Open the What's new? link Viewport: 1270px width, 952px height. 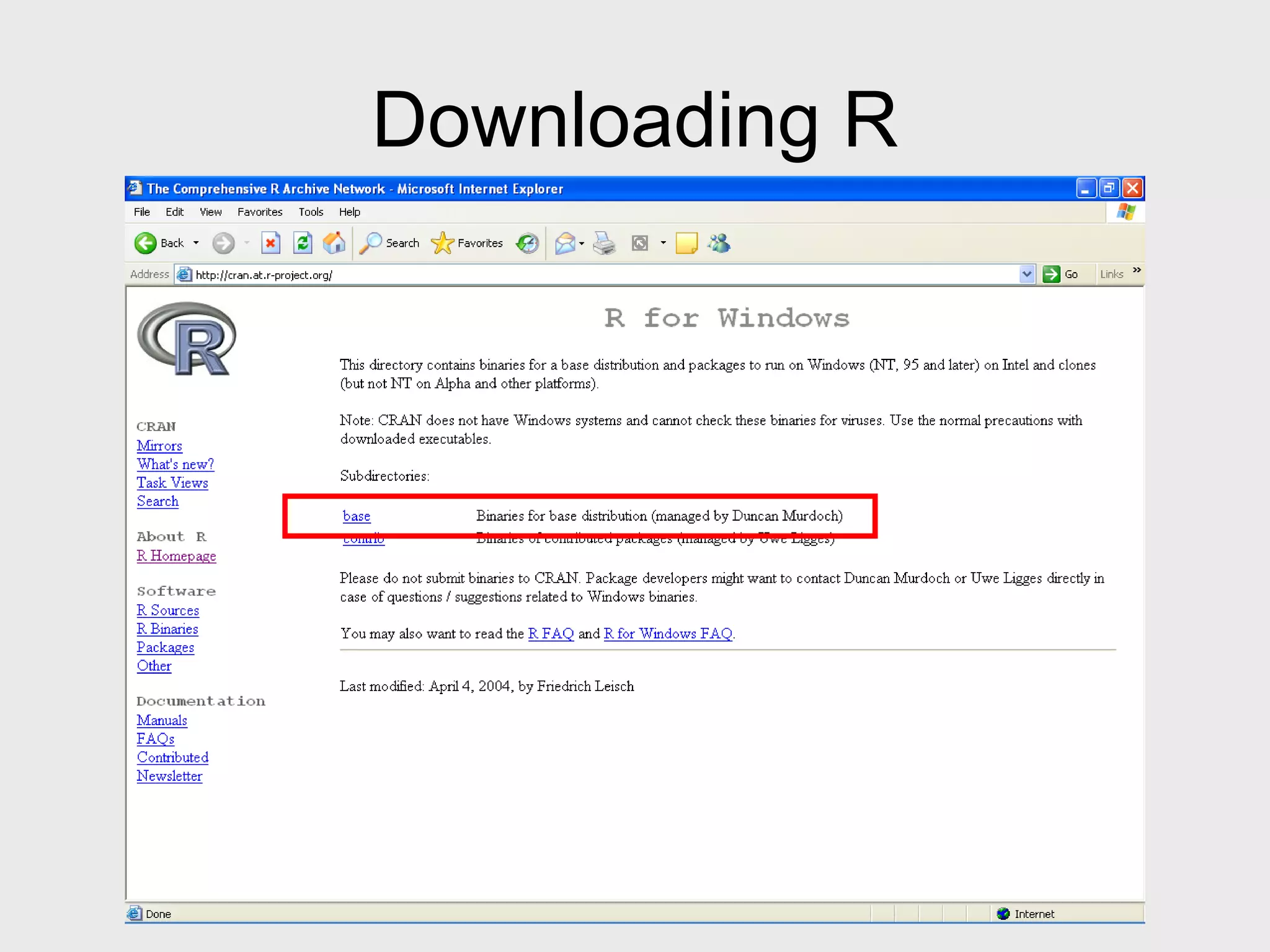click(x=175, y=464)
